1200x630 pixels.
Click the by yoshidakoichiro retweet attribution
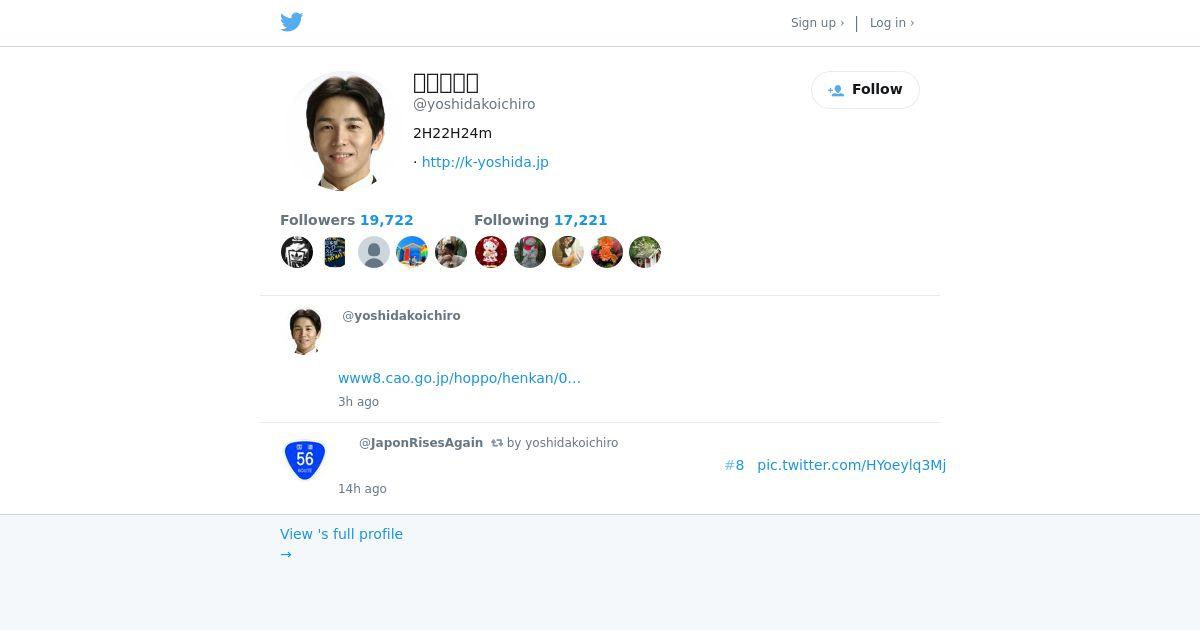(562, 443)
